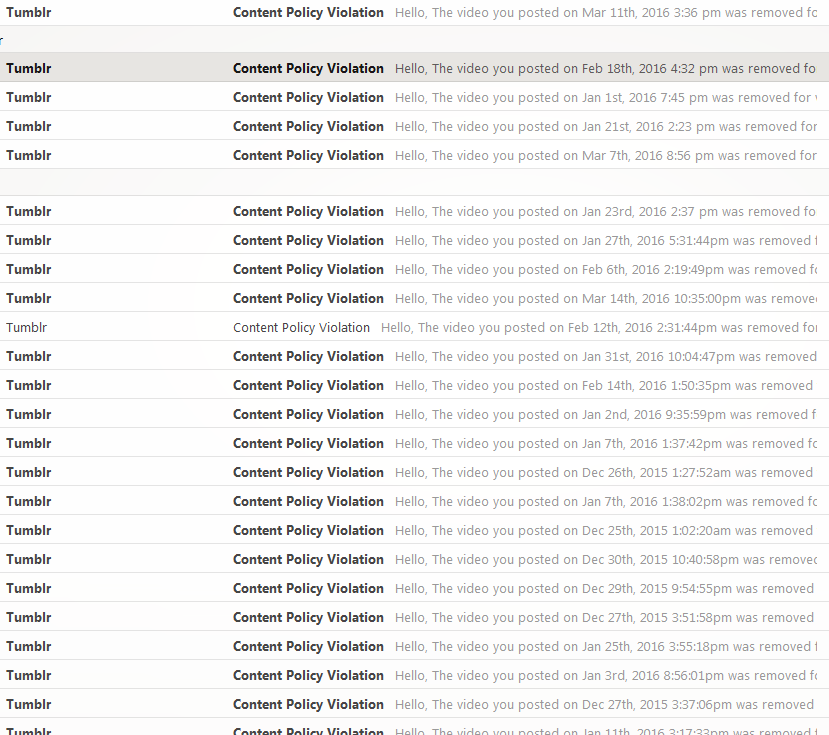The height and width of the screenshot is (735, 829).
Task: Click the Jan 21st, 2016 2:23 pm email row
Action: (x=414, y=126)
